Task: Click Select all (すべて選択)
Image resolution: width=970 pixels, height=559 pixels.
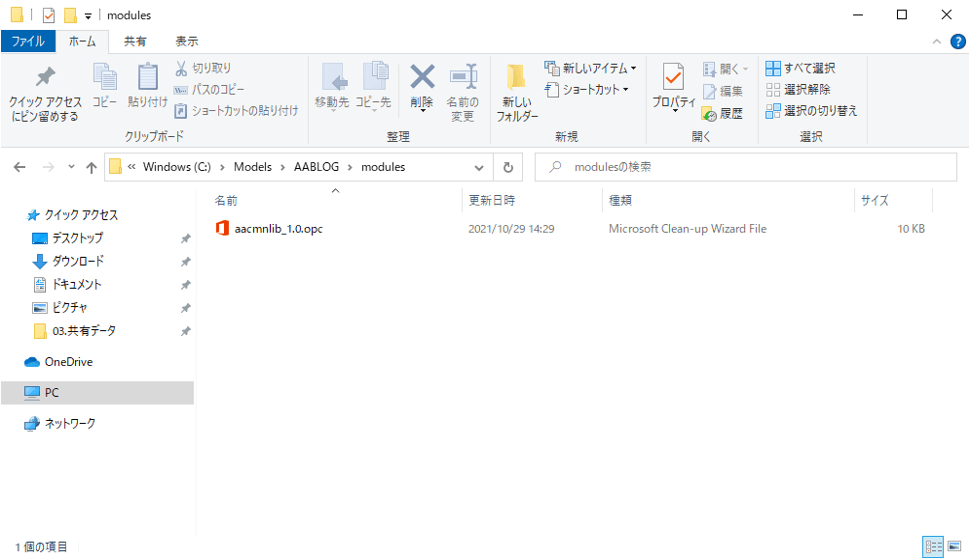Action: (800, 68)
